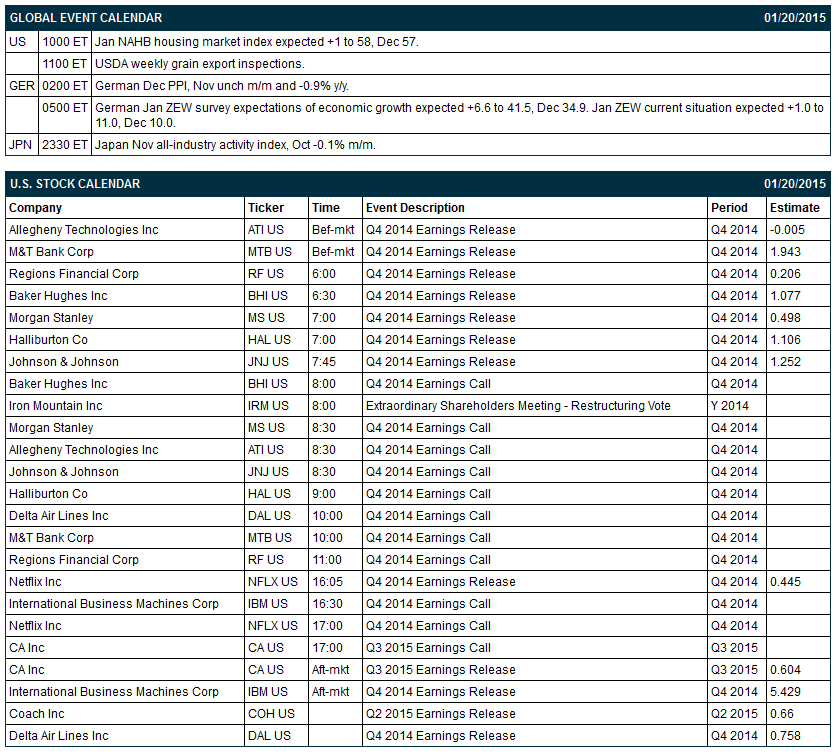Click M&T Bank Corp in the 10:00 row
This screenshot has height=753, width=836.
(x=51, y=538)
